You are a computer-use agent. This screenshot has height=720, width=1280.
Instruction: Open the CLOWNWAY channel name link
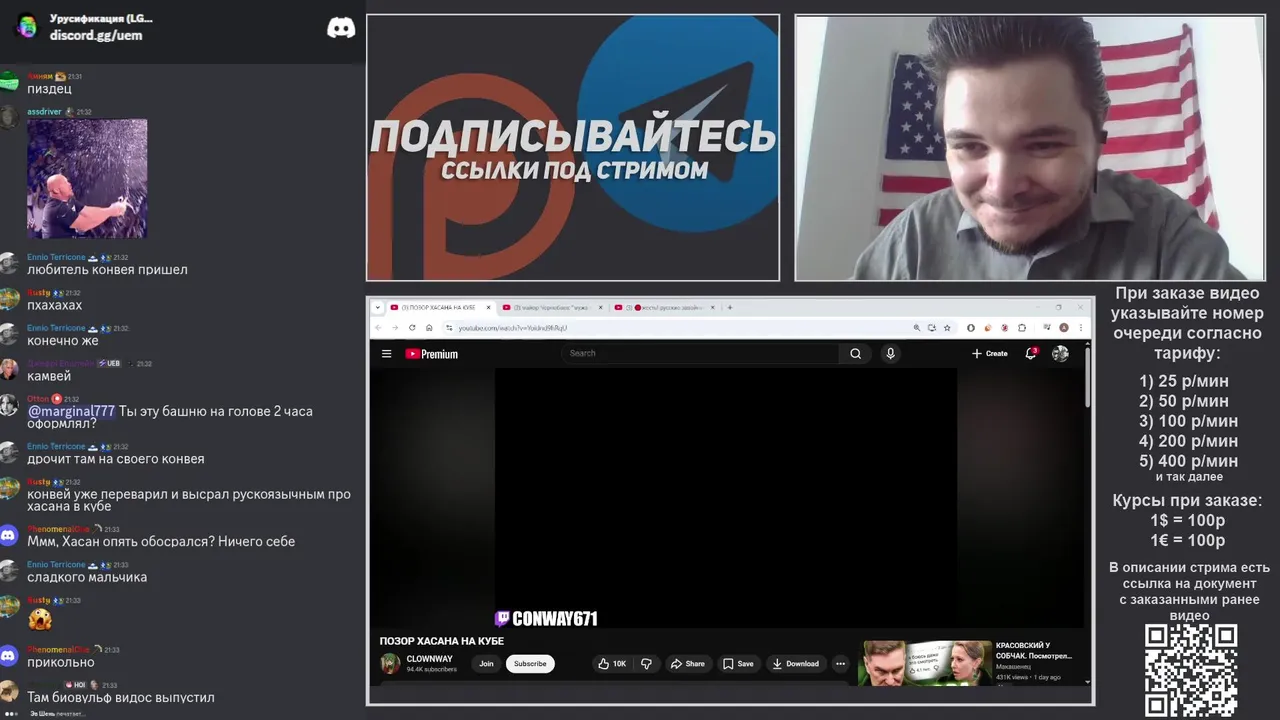pos(429,659)
